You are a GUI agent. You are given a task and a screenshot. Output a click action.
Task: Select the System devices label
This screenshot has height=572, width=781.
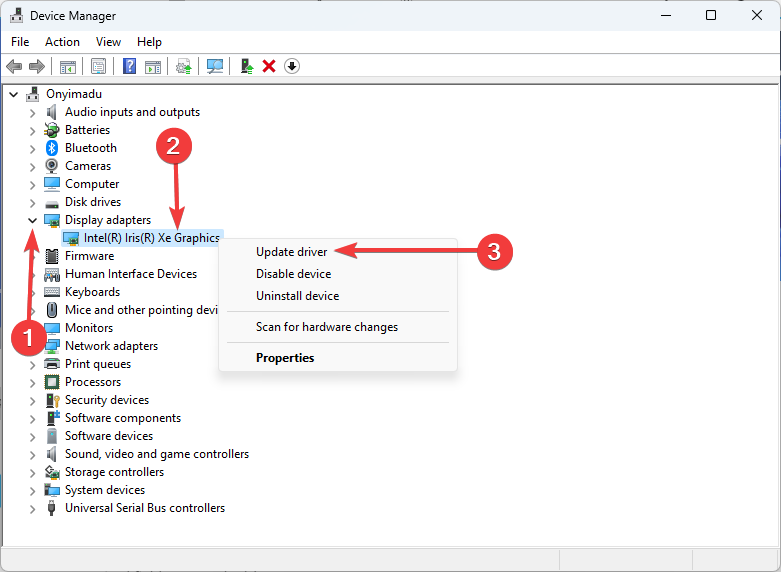coord(105,490)
